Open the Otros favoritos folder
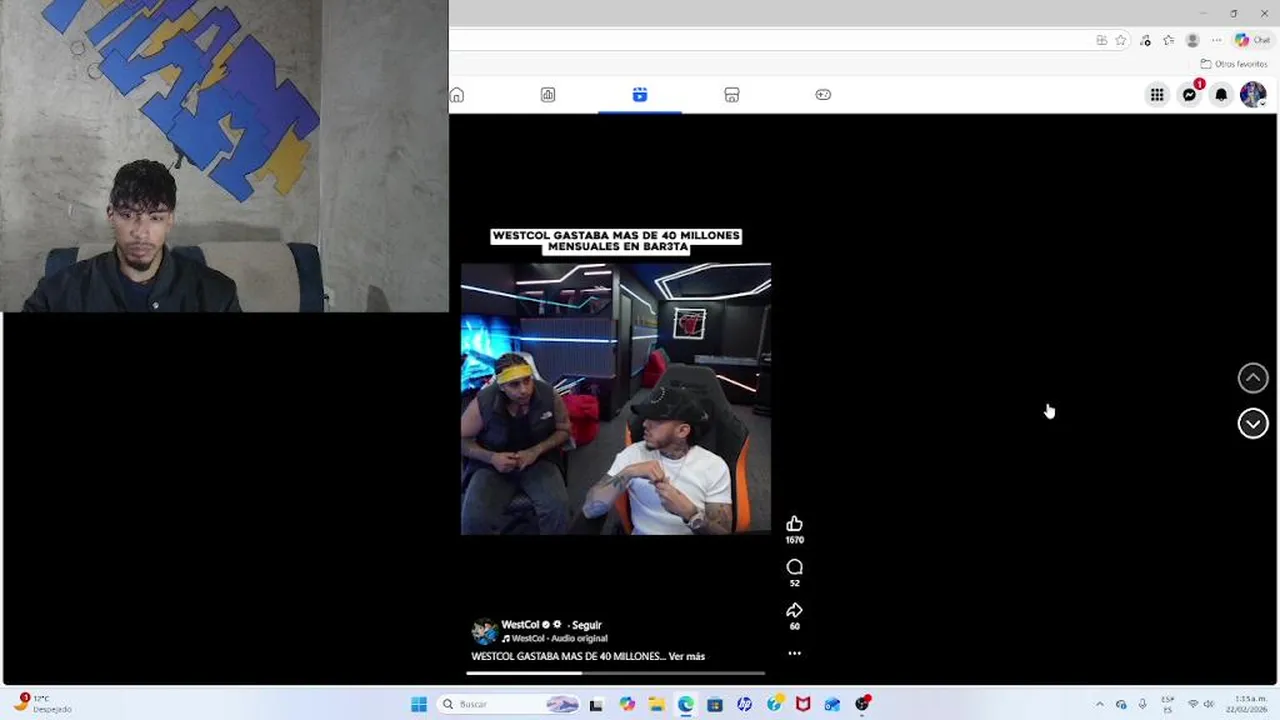The image size is (1280, 720). 1233,64
